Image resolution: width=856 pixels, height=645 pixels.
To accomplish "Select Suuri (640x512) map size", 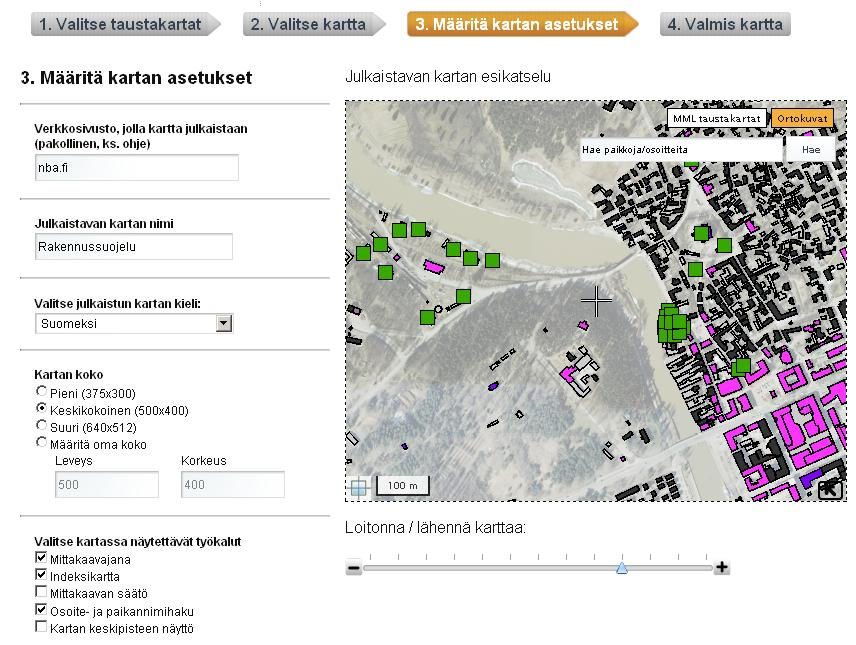I will pyautogui.click(x=41, y=425).
